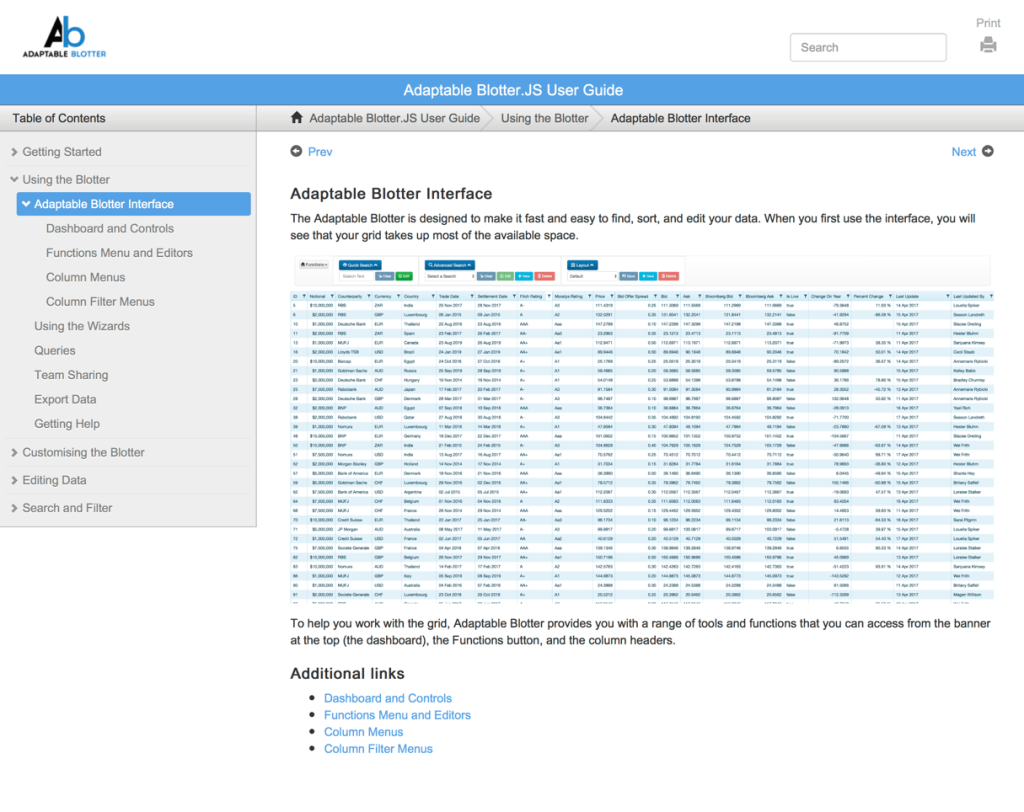Expand the Search and Filter section
Screen dimensions: 1024x812
(x=14, y=509)
